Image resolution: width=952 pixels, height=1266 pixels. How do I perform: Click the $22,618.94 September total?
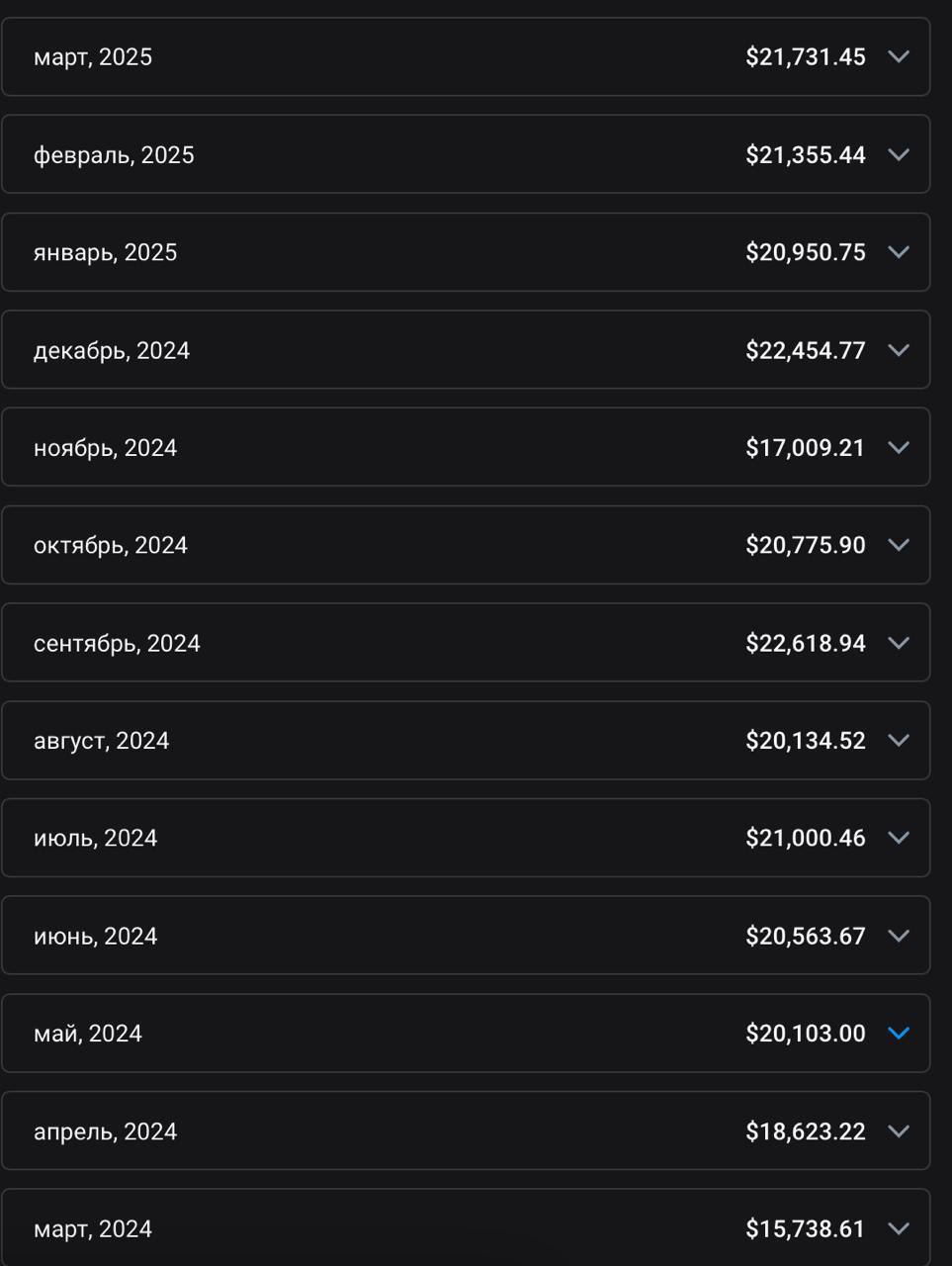tap(806, 643)
